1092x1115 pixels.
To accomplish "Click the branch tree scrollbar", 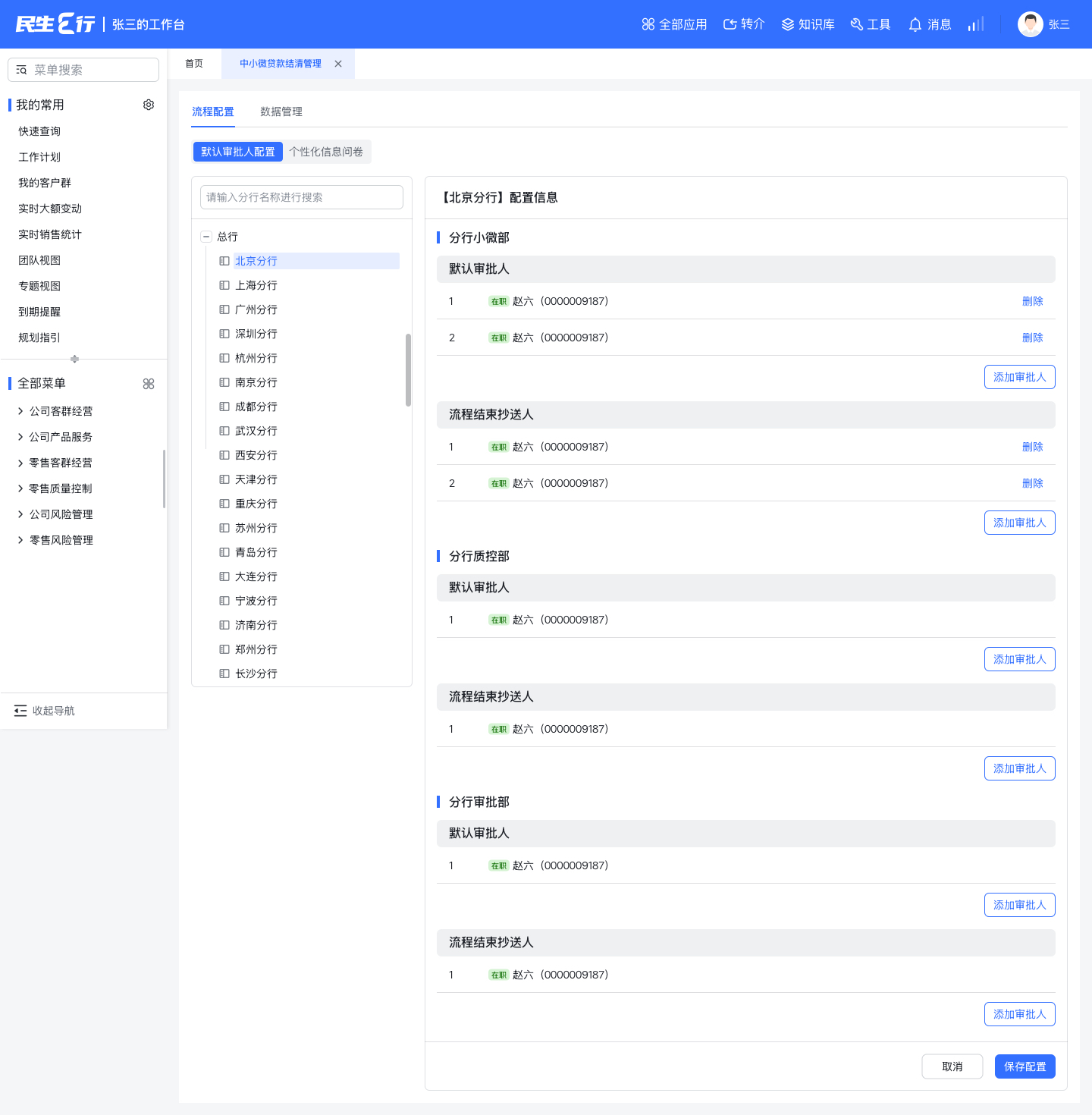I will coord(408,370).
